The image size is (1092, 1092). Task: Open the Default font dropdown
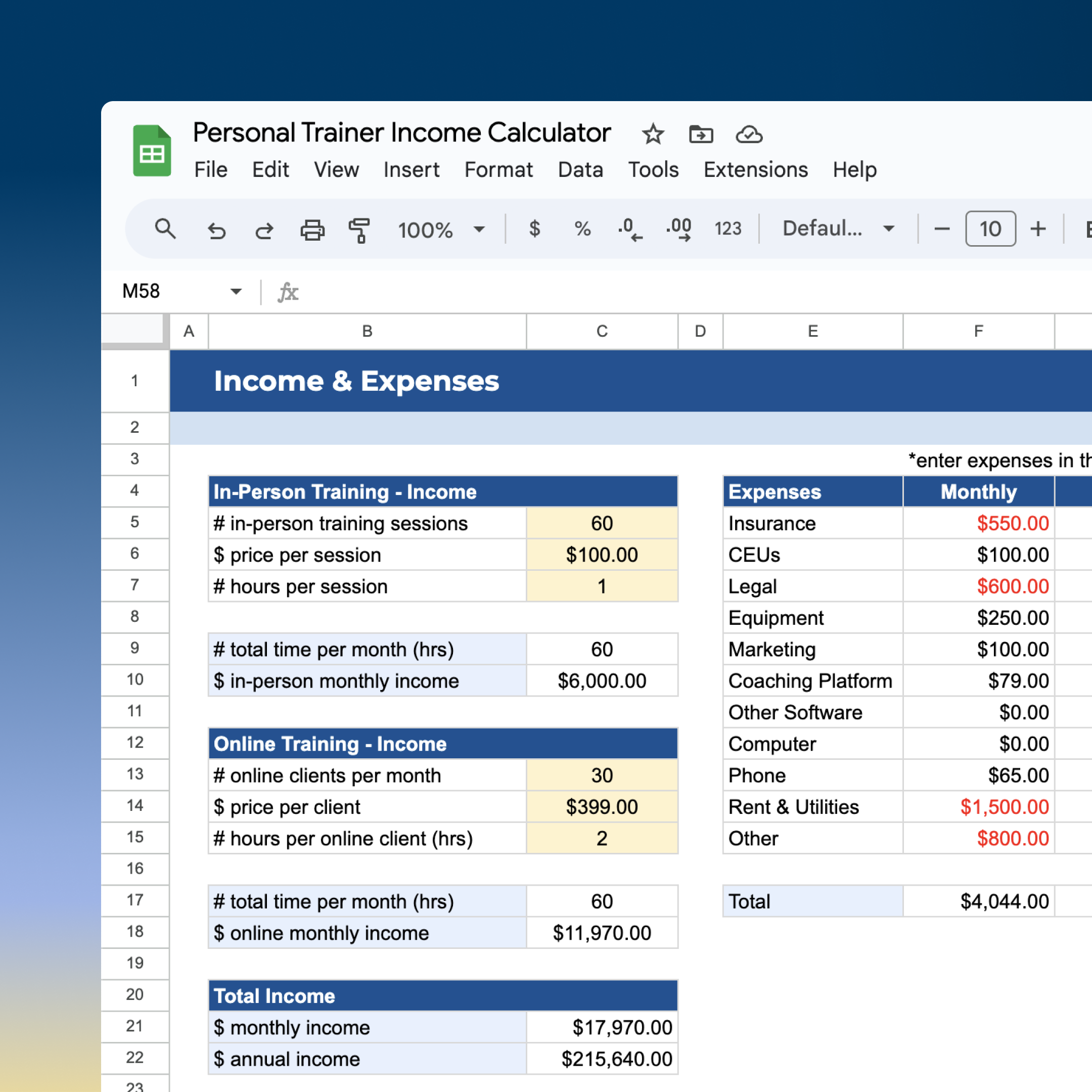[x=838, y=229]
